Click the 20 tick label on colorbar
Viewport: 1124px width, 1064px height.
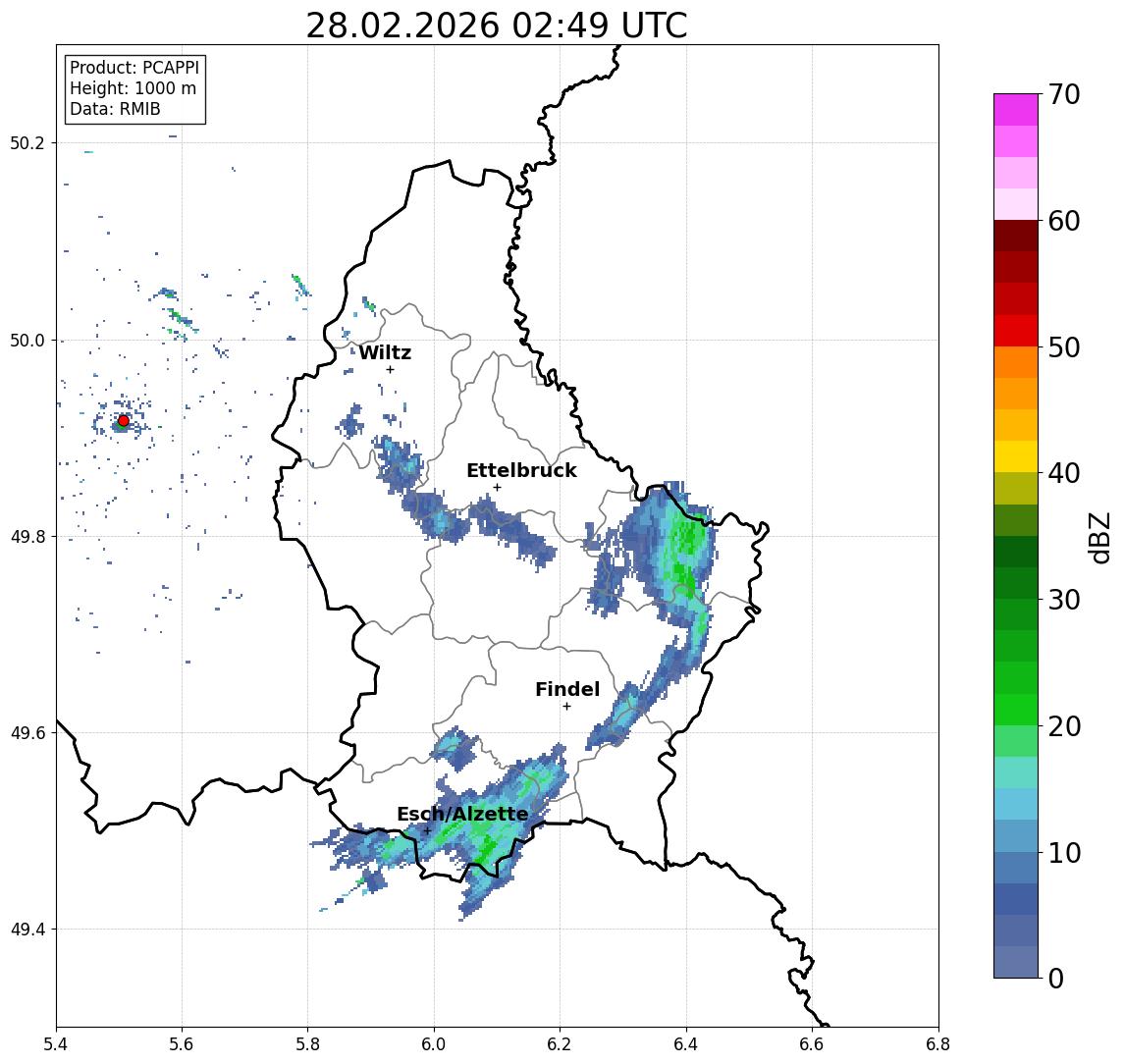[1064, 726]
